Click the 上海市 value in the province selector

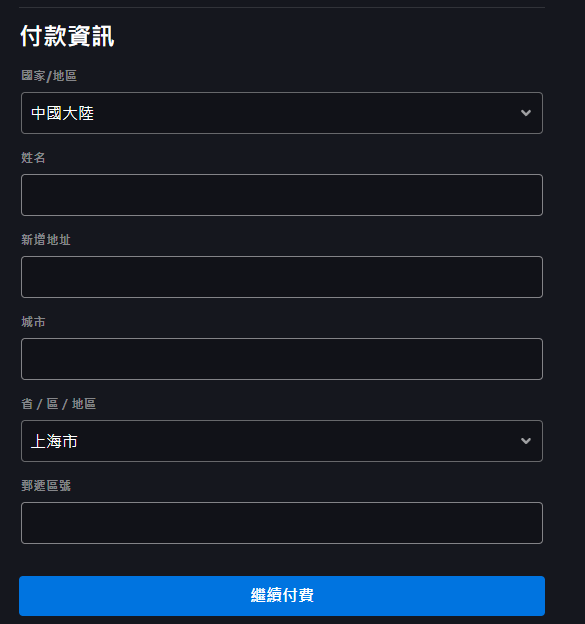54,441
